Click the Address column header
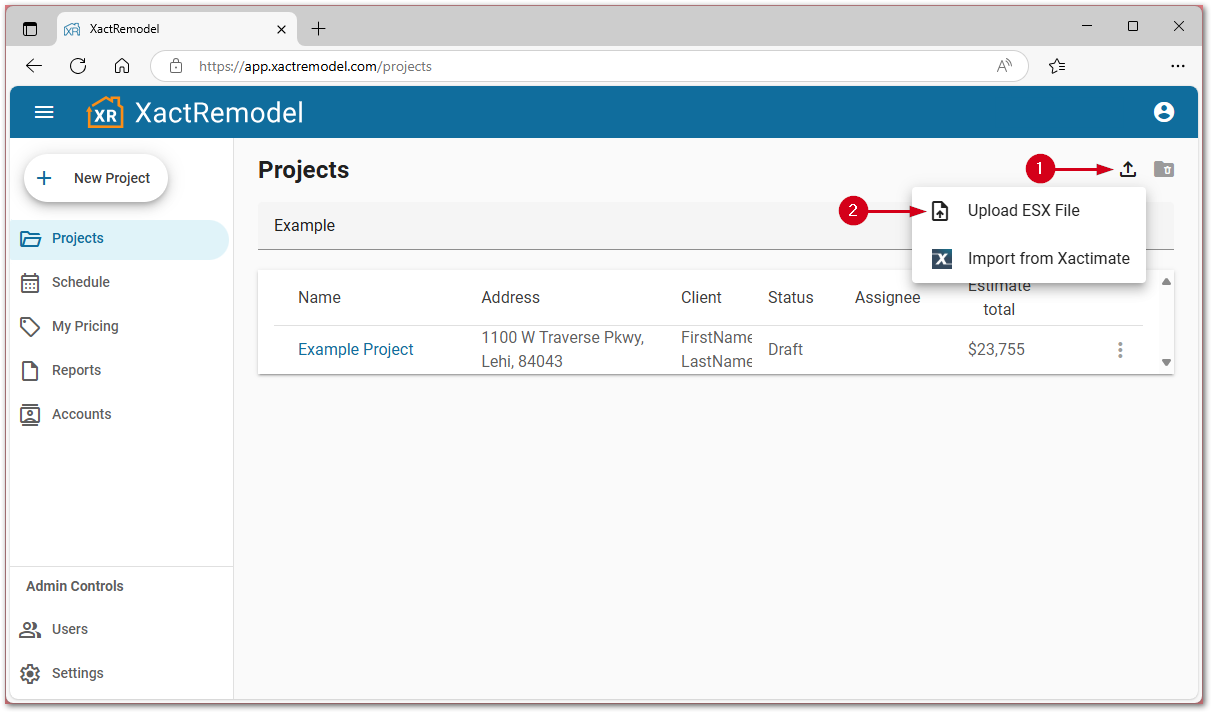This screenshot has height=713, width=1212. (510, 298)
